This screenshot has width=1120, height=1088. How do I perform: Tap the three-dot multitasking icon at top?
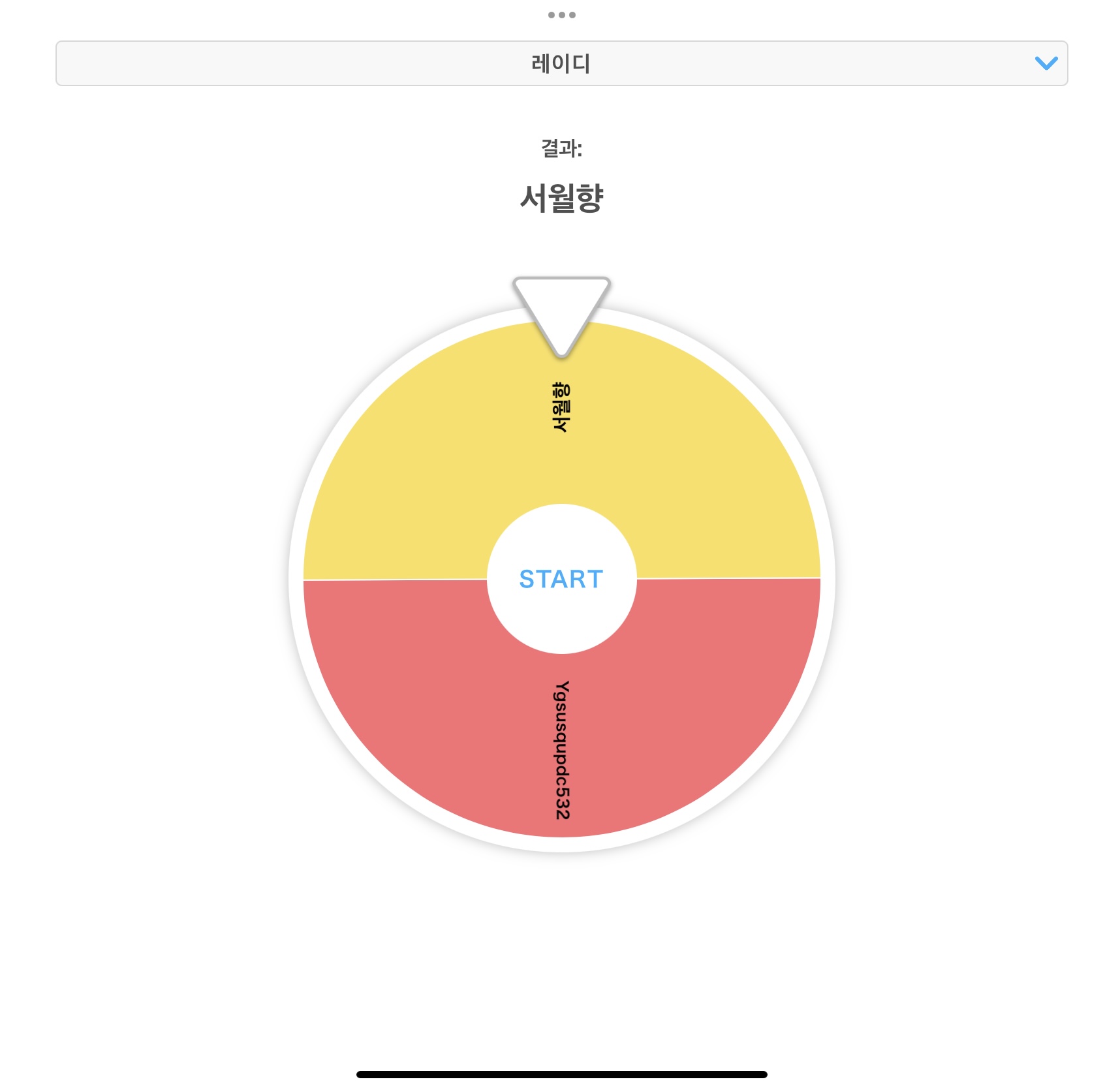561,15
